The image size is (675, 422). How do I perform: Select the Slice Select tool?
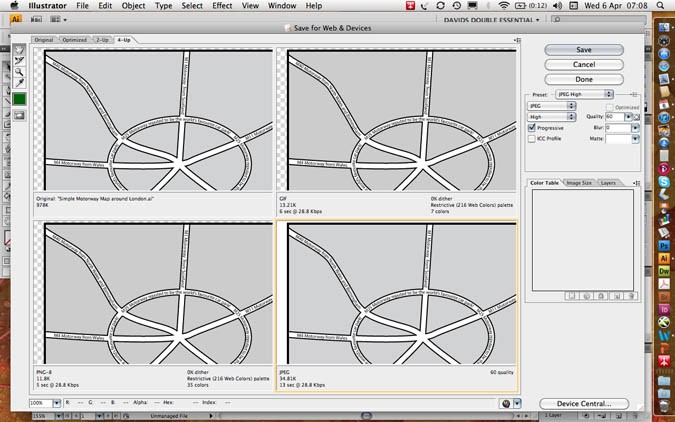[x=19, y=61]
